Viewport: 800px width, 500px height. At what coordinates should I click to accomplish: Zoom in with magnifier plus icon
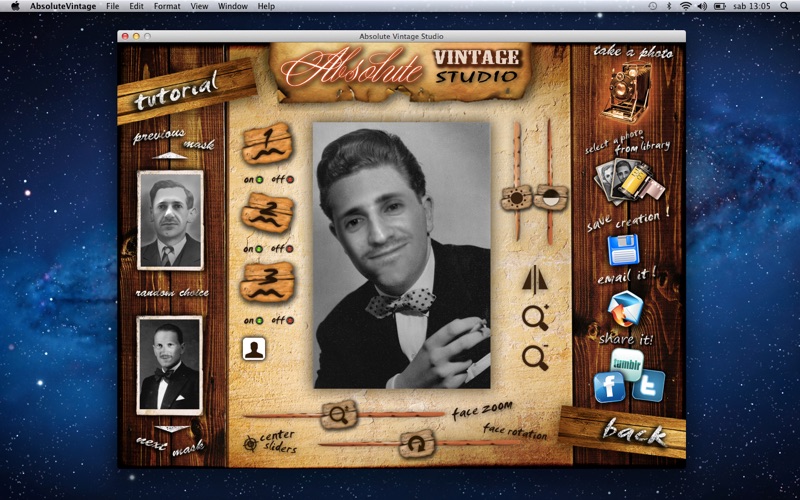535,317
